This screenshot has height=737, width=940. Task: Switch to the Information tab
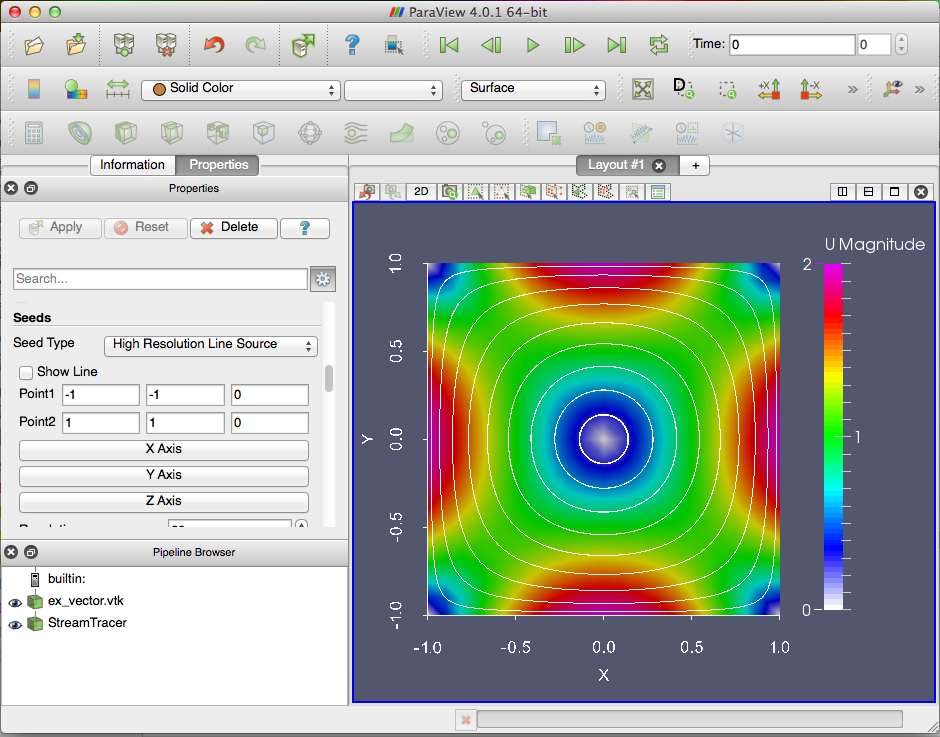click(132, 164)
